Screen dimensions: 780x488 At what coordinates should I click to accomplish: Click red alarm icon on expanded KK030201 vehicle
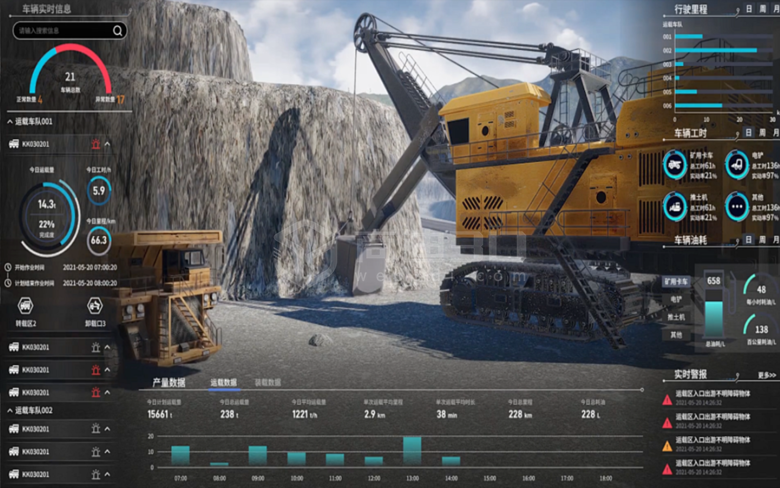[96, 144]
